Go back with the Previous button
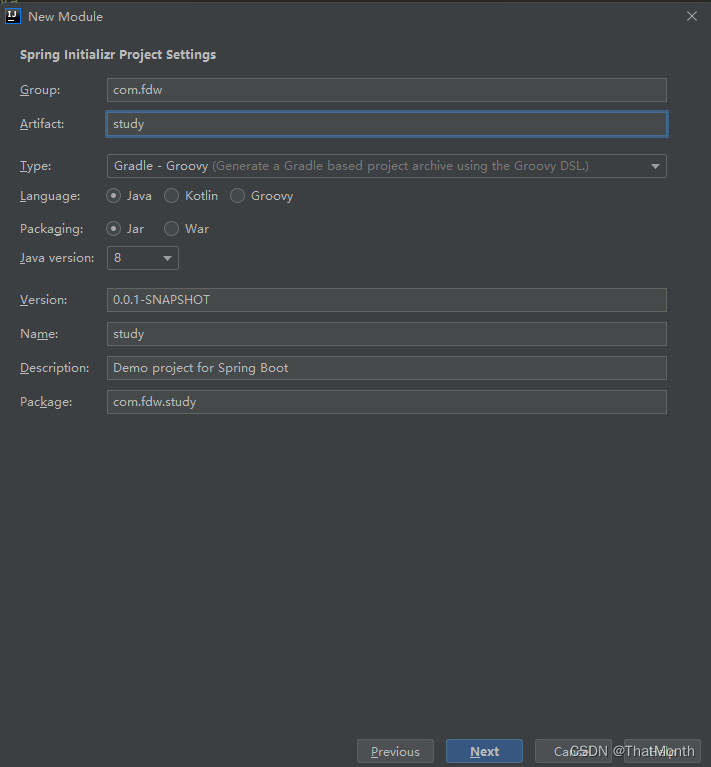 pyautogui.click(x=395, y=751)
